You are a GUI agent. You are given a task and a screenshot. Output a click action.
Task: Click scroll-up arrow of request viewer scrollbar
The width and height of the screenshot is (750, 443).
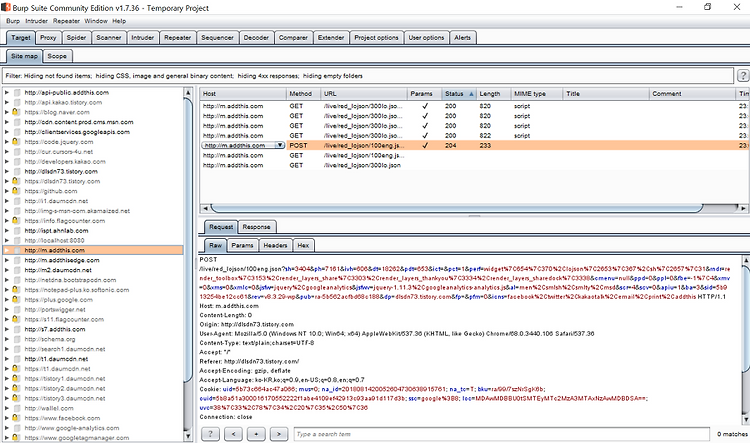tap(746, 260)
